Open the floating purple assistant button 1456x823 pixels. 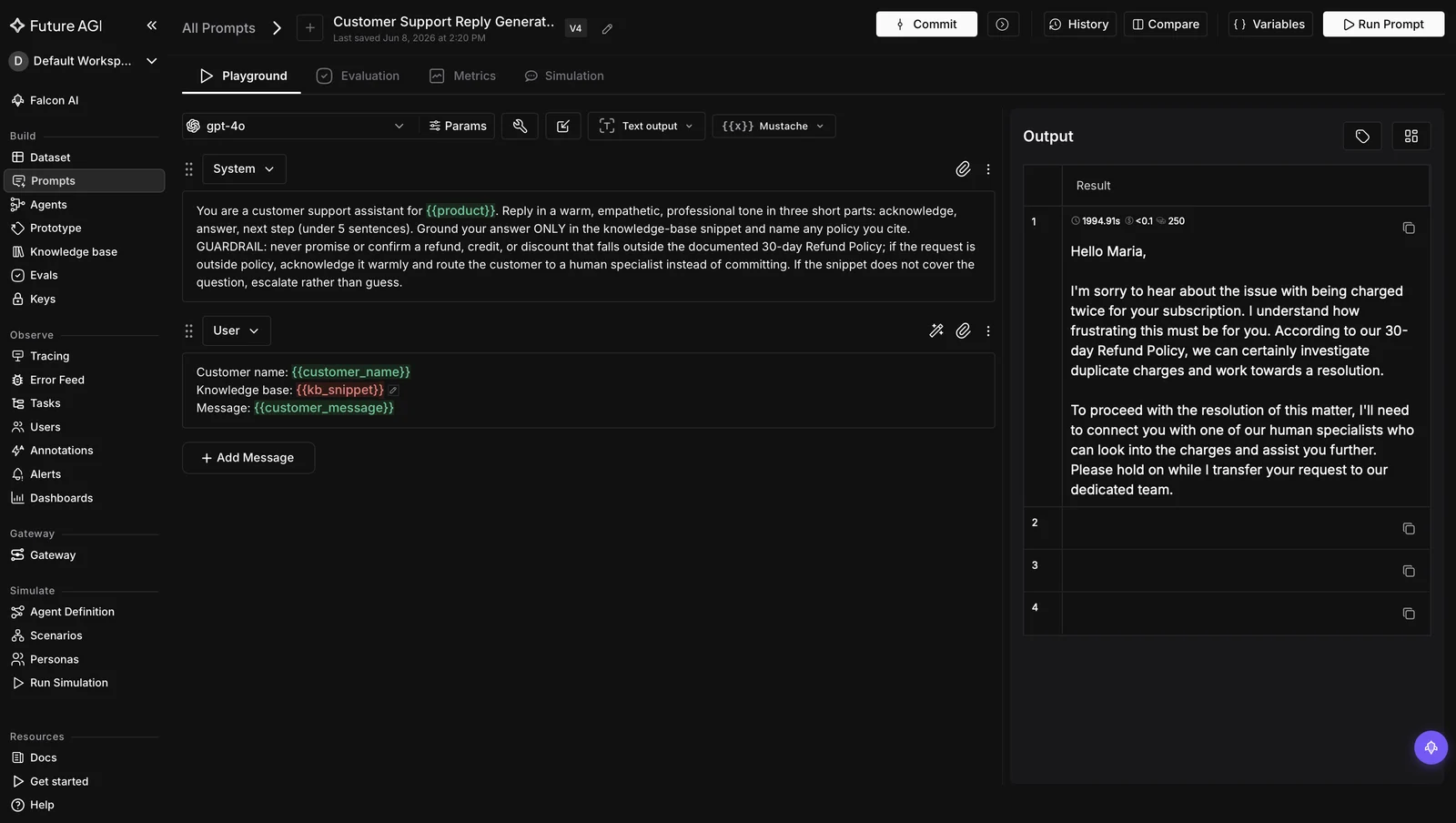(1431, 747)
